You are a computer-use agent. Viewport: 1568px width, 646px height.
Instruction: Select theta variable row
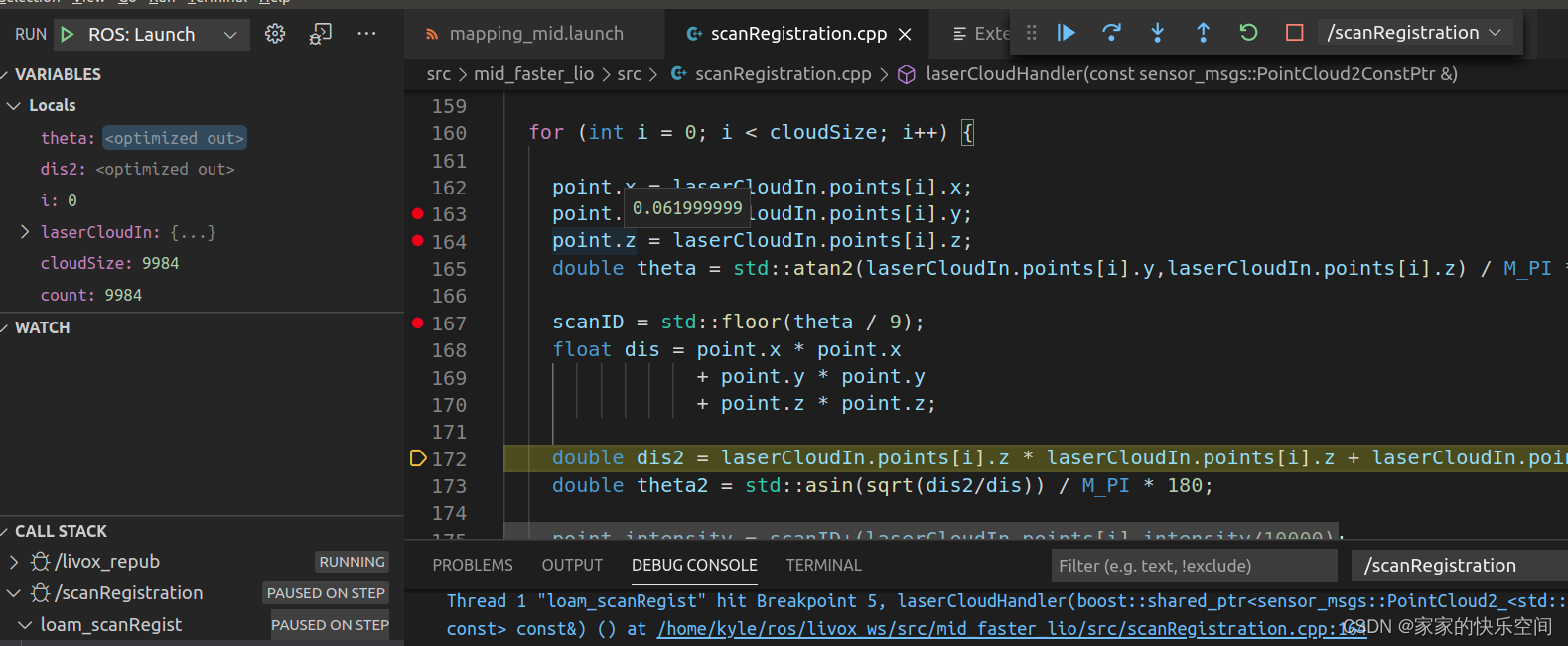tap(202, 138)
